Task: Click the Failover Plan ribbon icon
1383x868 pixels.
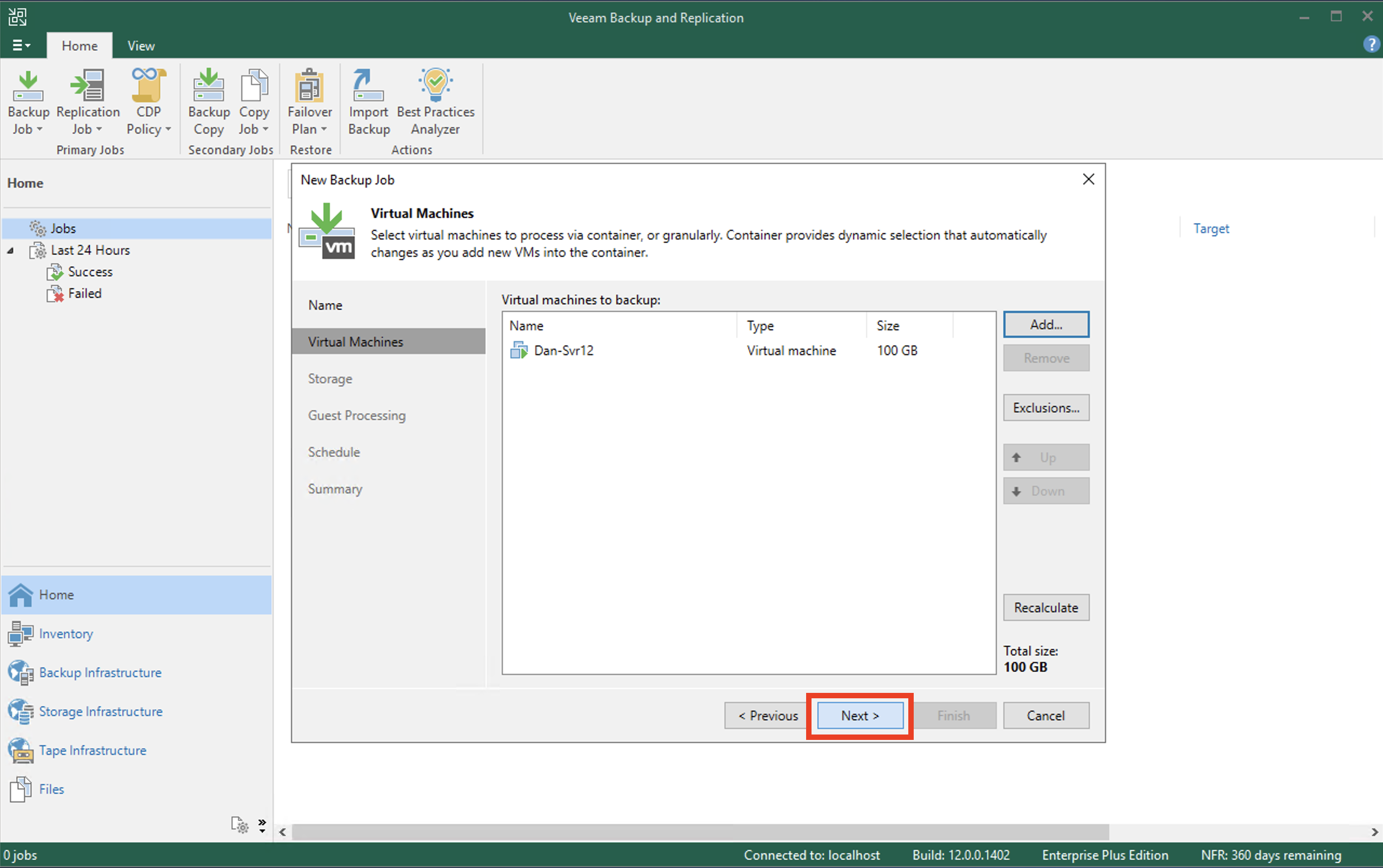Action: pos(309,85)
